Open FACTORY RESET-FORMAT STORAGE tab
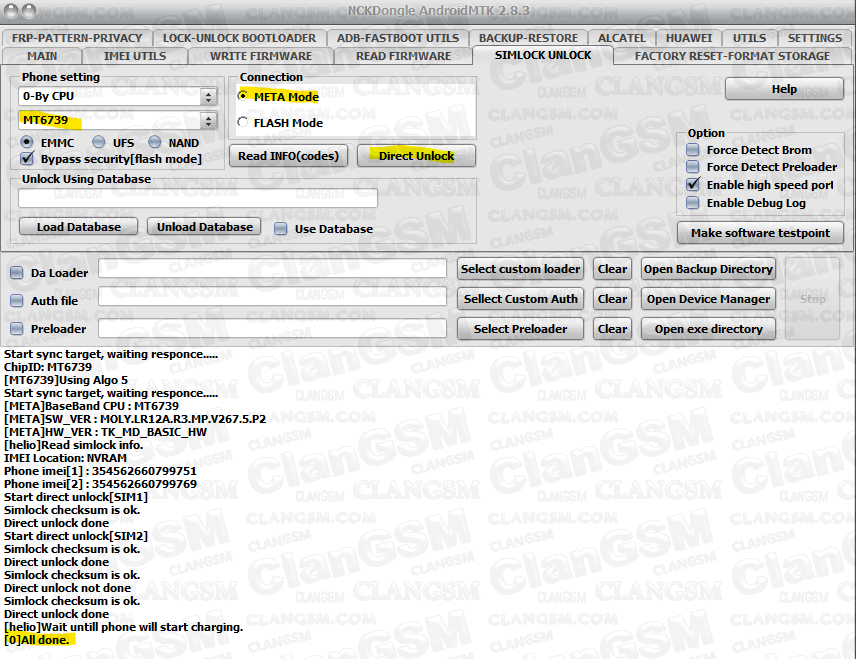 732,56
